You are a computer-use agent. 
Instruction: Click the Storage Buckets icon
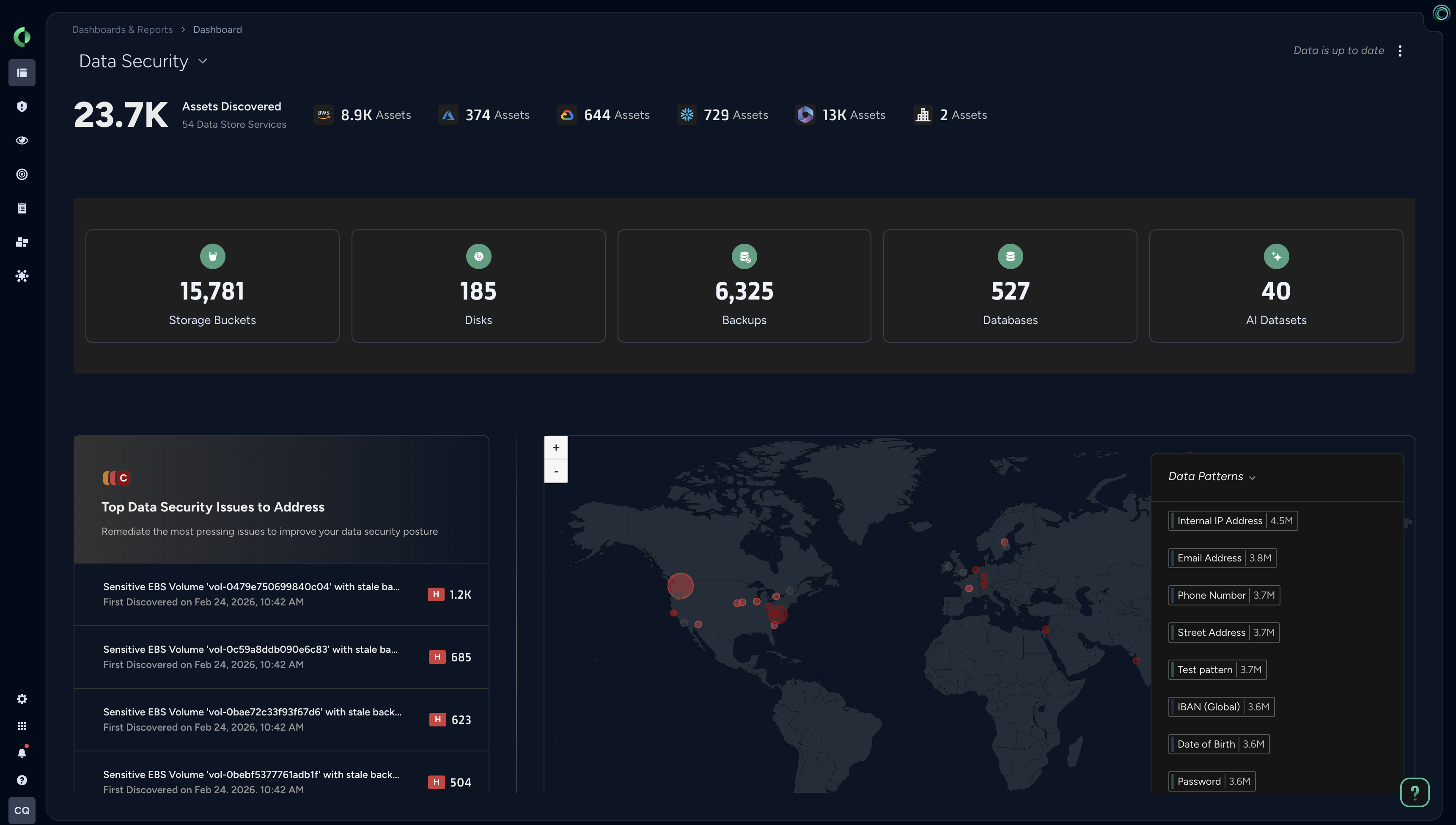point(212,256)
